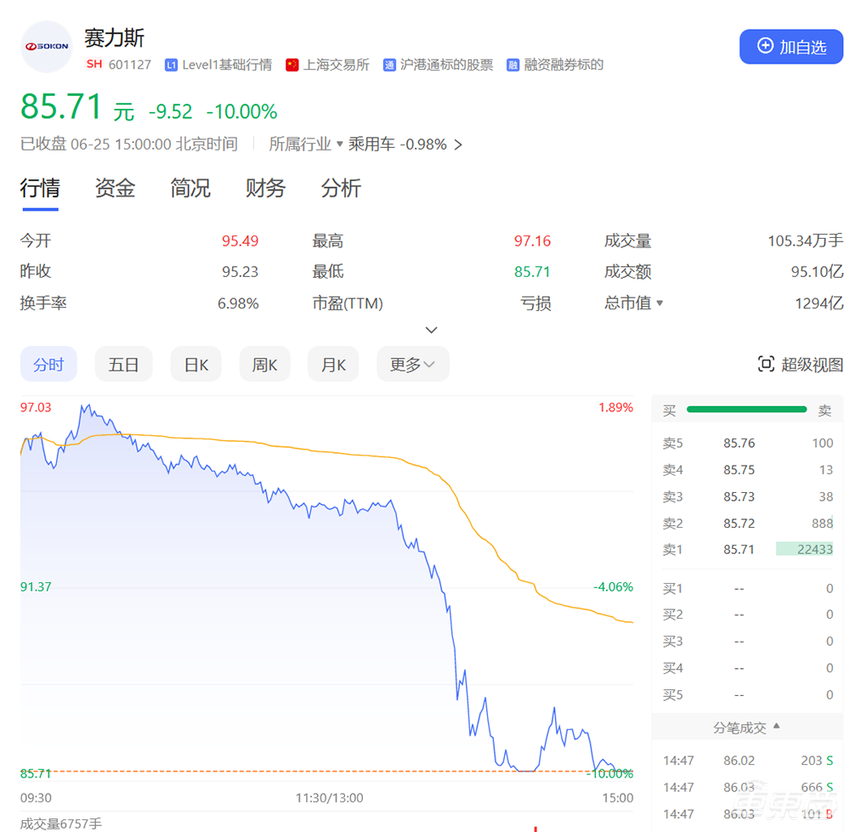Switch to the 资金 tab
850x832 pixels.
pyautogui.click(x=114, y=188)
